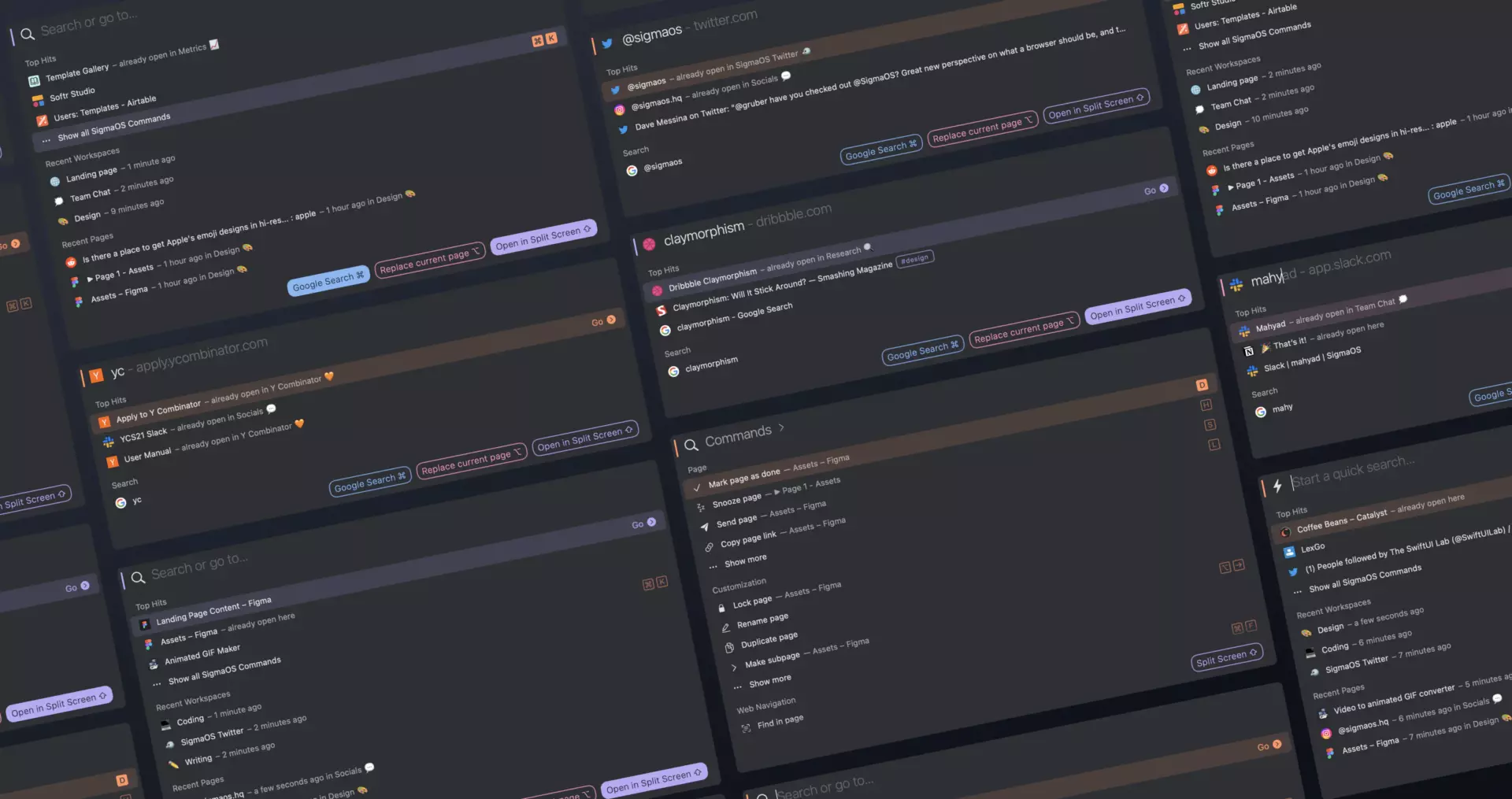Click the H key shortcut icon beside Commands panel
This screenshot has height=799, width=1512.
coord(1206,405)
